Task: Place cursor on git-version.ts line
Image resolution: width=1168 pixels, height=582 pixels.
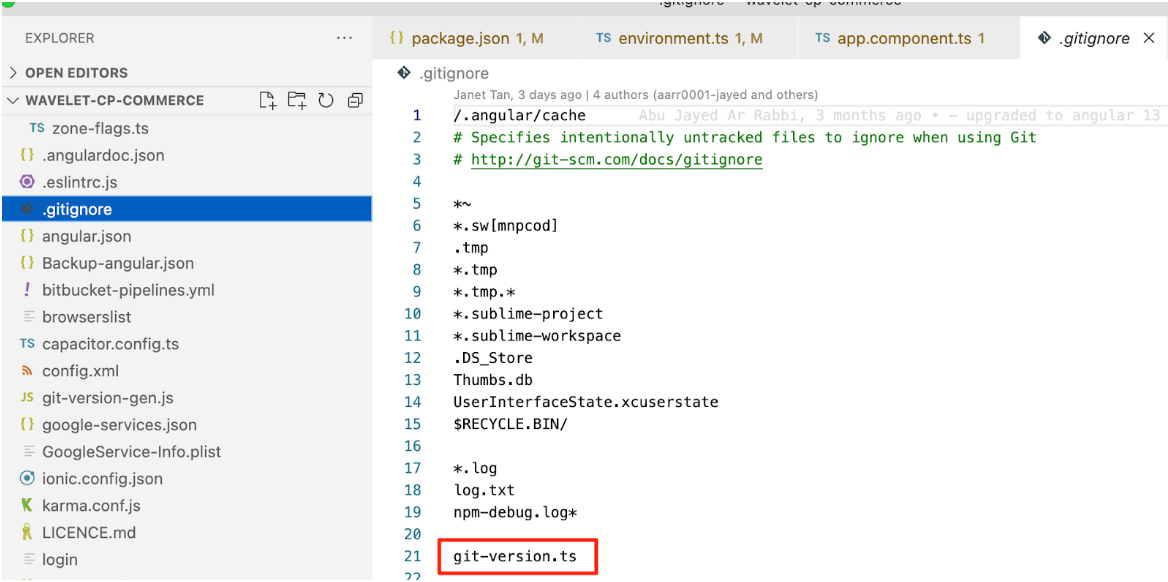Action: point(515,556)
